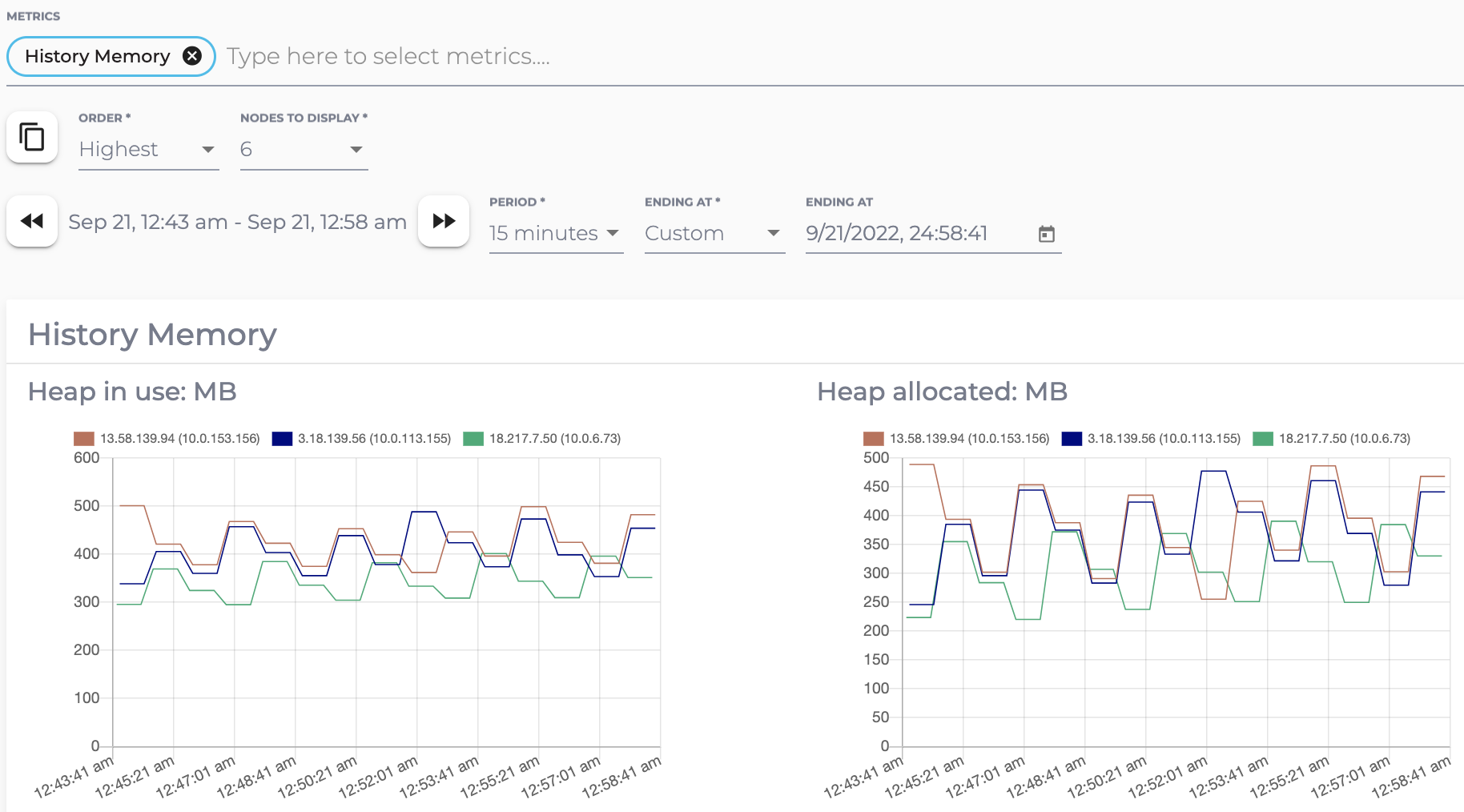Click green 18.217.7.50 swatch in Heap allocated legend
Screen dimensions: 1464x812
(x=1263, y=439)
